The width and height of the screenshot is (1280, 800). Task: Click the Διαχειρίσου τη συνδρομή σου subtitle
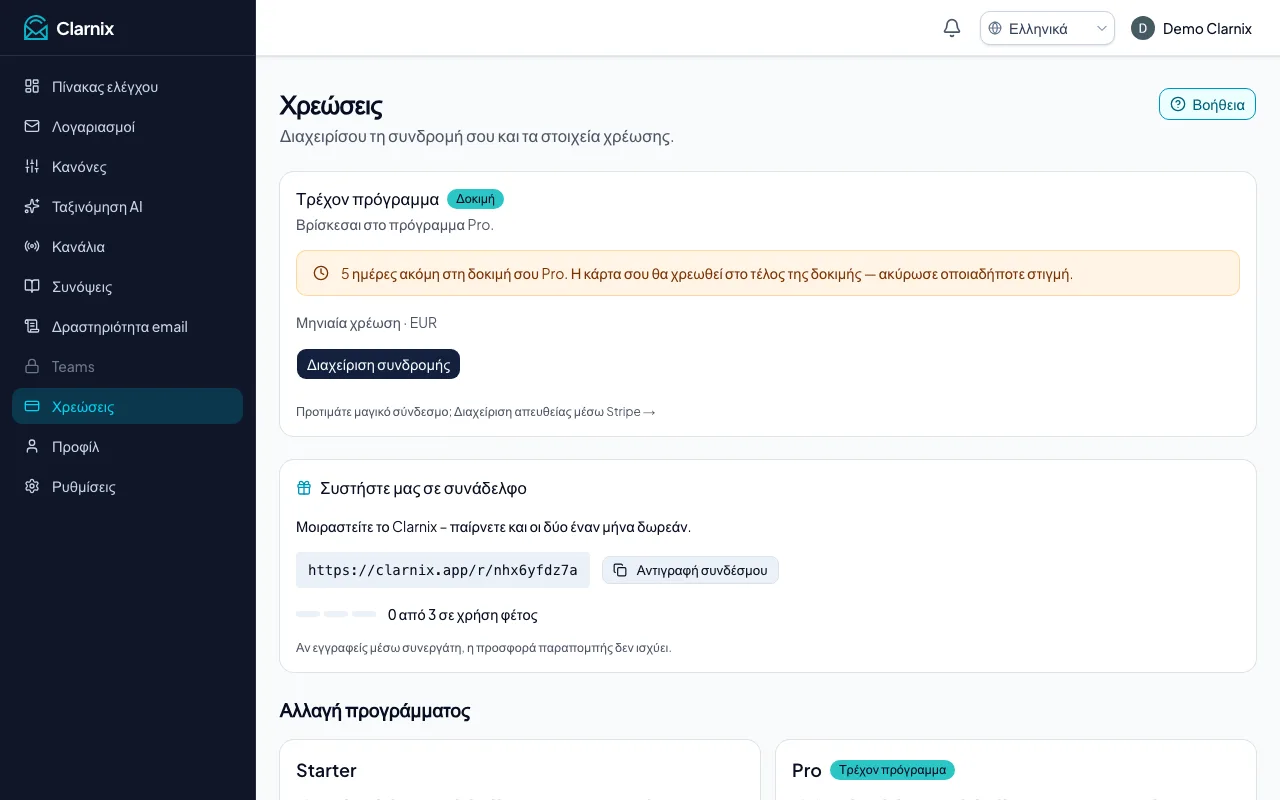coord(477,136)
